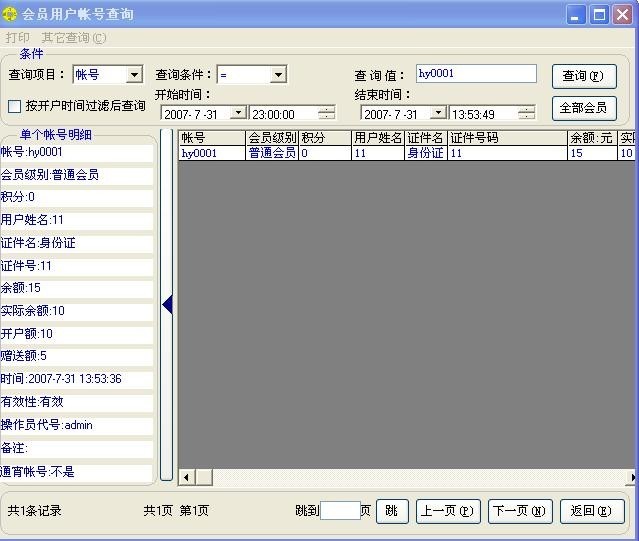Click the detail line 余额:15
The width and height of the screenshot is (639, 541).
coord(76,288)
